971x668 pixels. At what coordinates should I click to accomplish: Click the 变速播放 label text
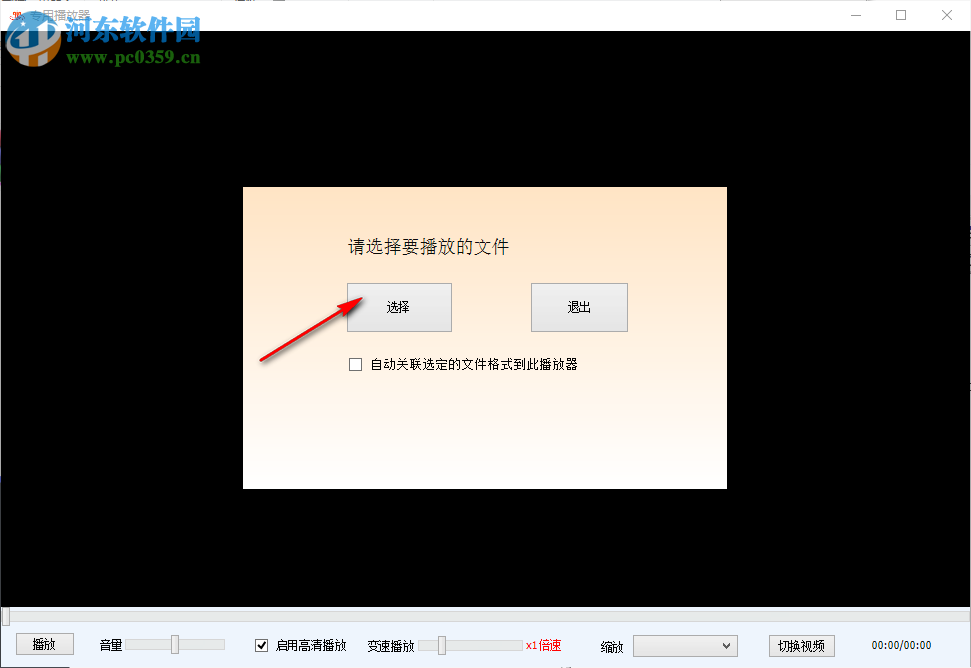[390, 645]
